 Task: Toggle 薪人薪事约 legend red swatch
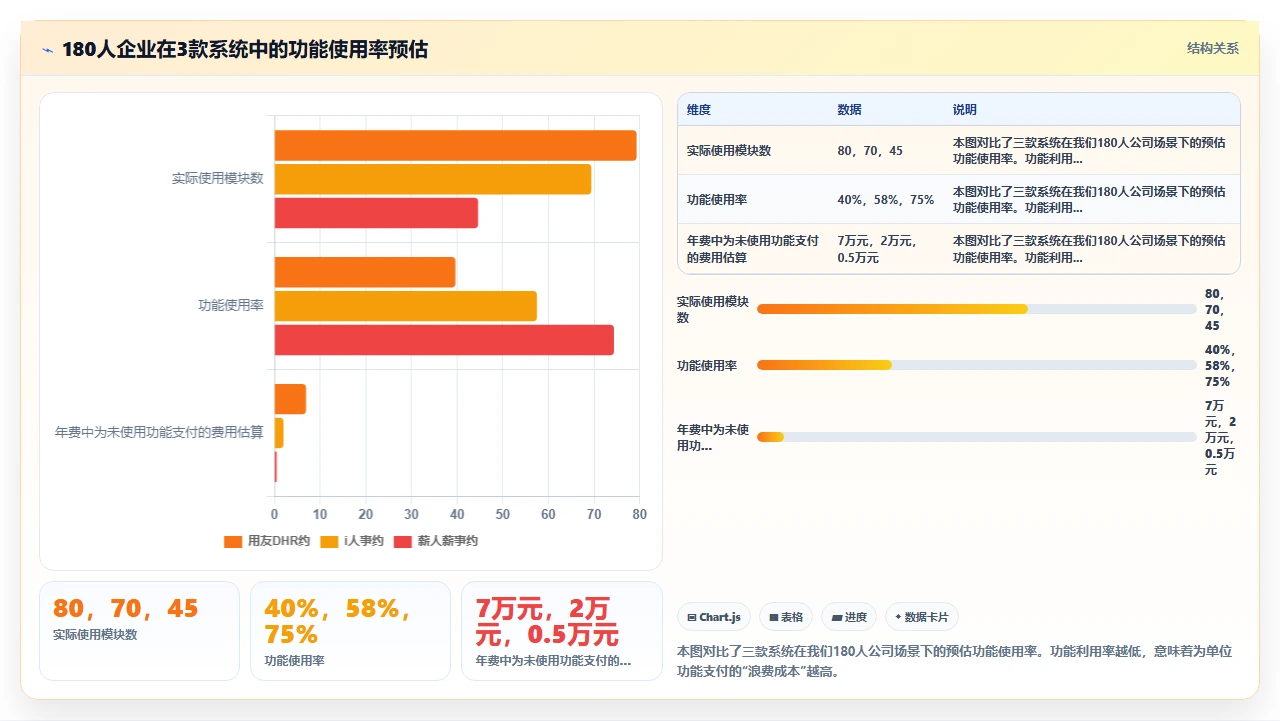click(x=403, y=541)
